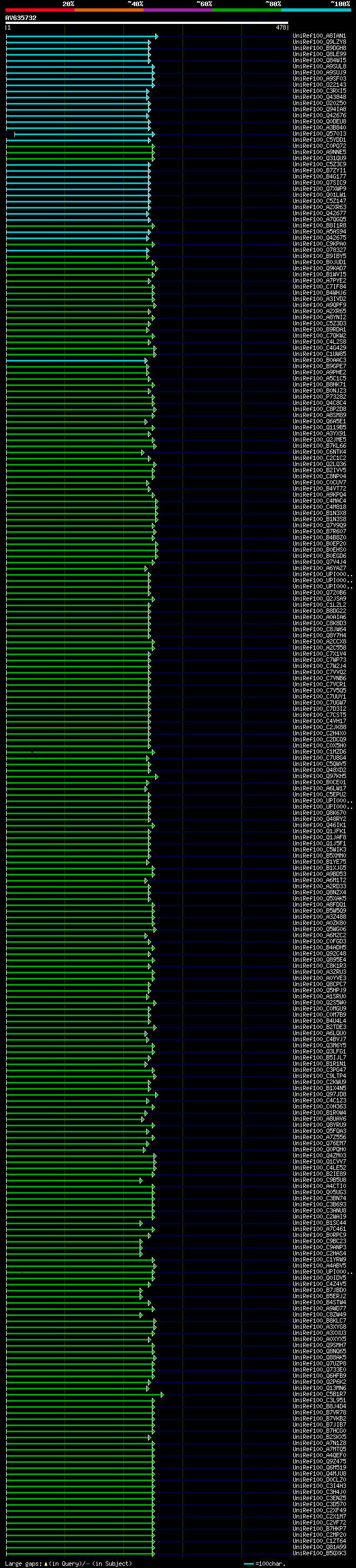Select hit UniRef100_B1SC44
Screen dimensions: 356x1568
click(319, 1223)
